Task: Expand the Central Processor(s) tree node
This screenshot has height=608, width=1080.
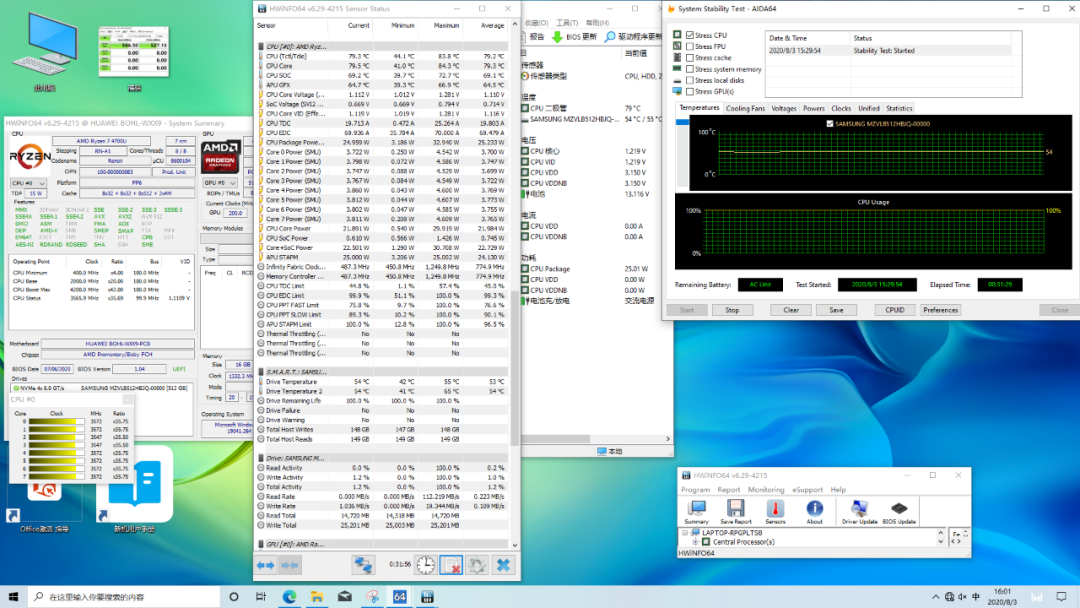Action: pos(695,542)
